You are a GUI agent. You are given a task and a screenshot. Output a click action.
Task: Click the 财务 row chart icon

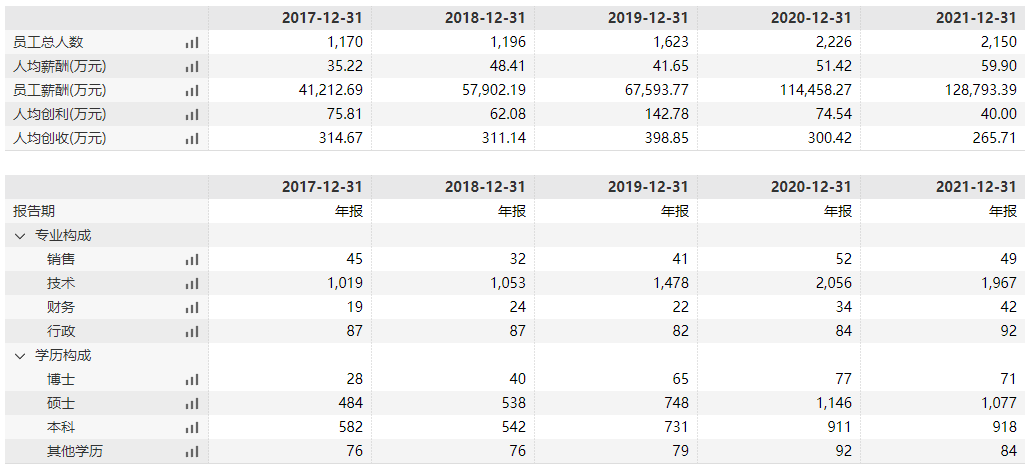192,307
